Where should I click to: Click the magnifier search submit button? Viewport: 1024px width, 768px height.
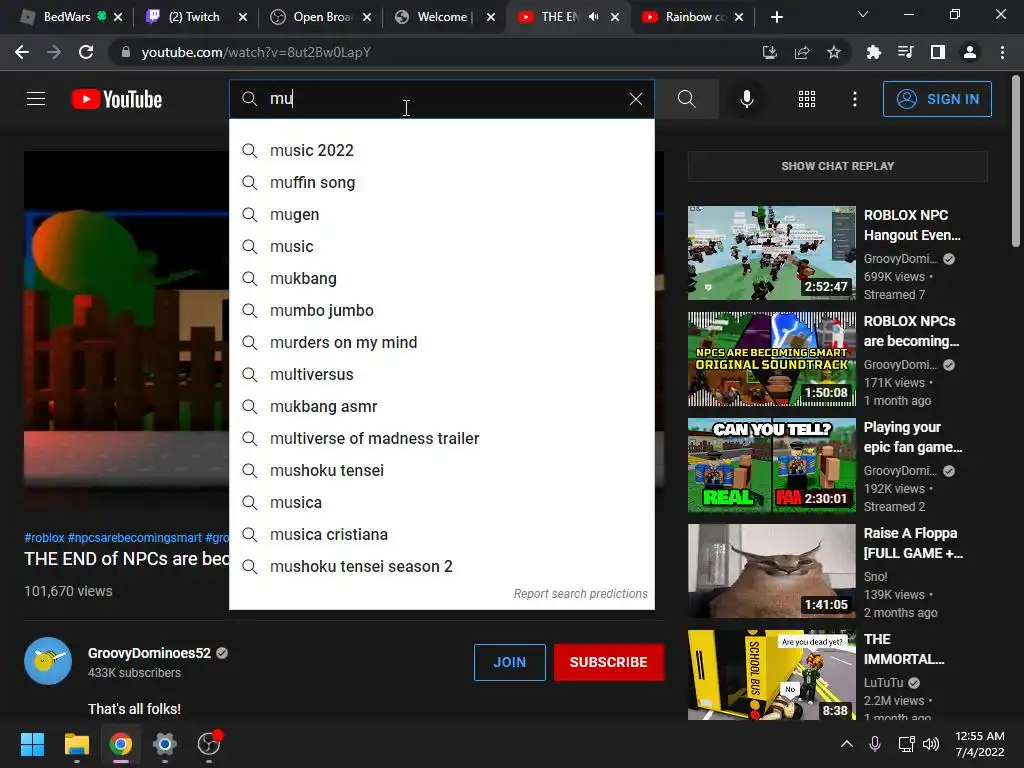pyautogui.click(x=686, y=99)
